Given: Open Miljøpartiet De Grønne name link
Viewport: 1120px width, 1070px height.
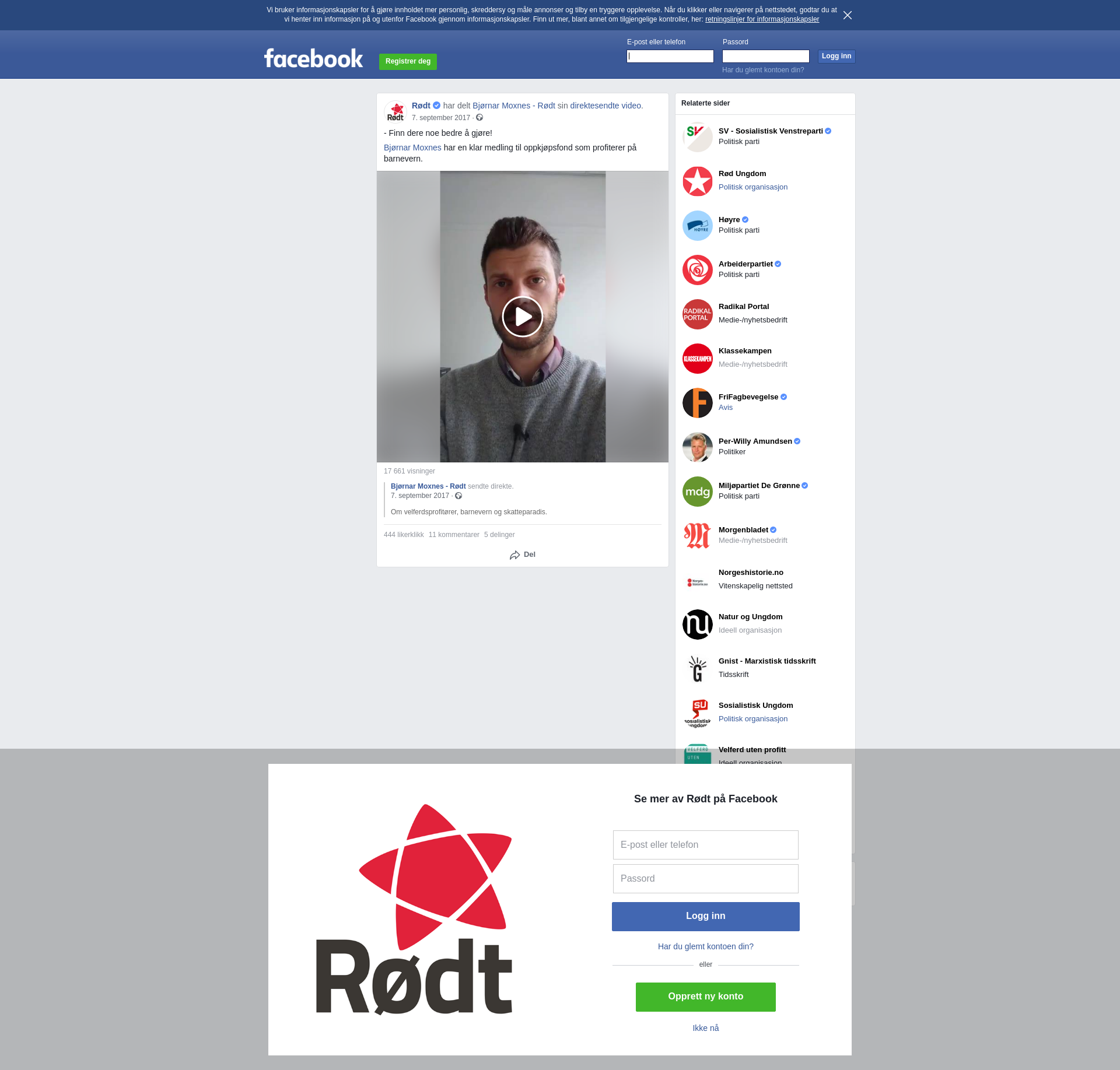Looking at the screenshot, I should click(x=759, y=486).
